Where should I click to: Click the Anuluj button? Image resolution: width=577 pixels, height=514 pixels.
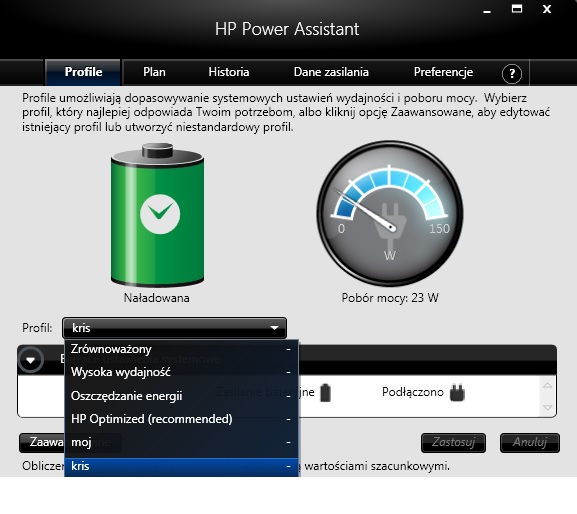[530, 443]
